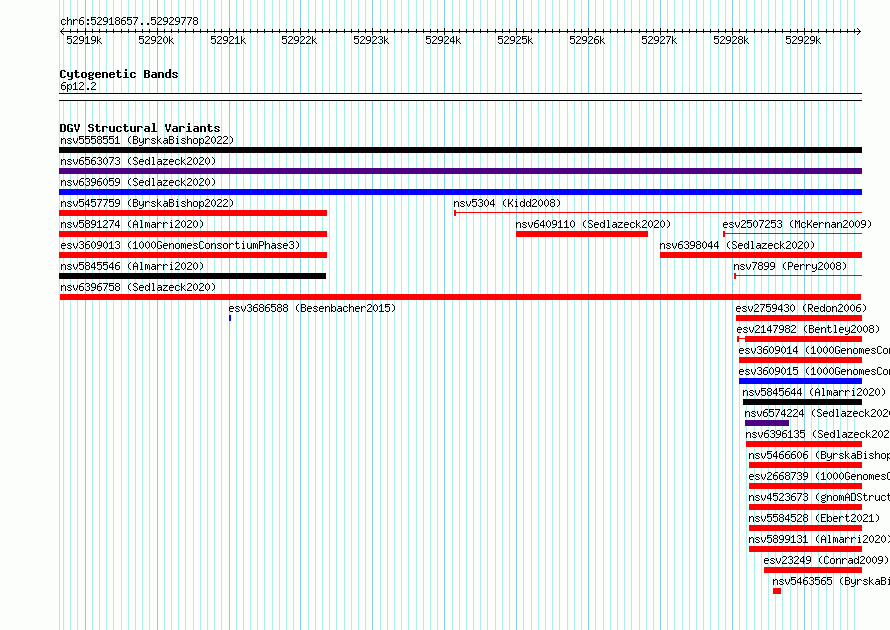
Task: Click the thin red nsv5304 variant line
Action: [x=658, y=213]
